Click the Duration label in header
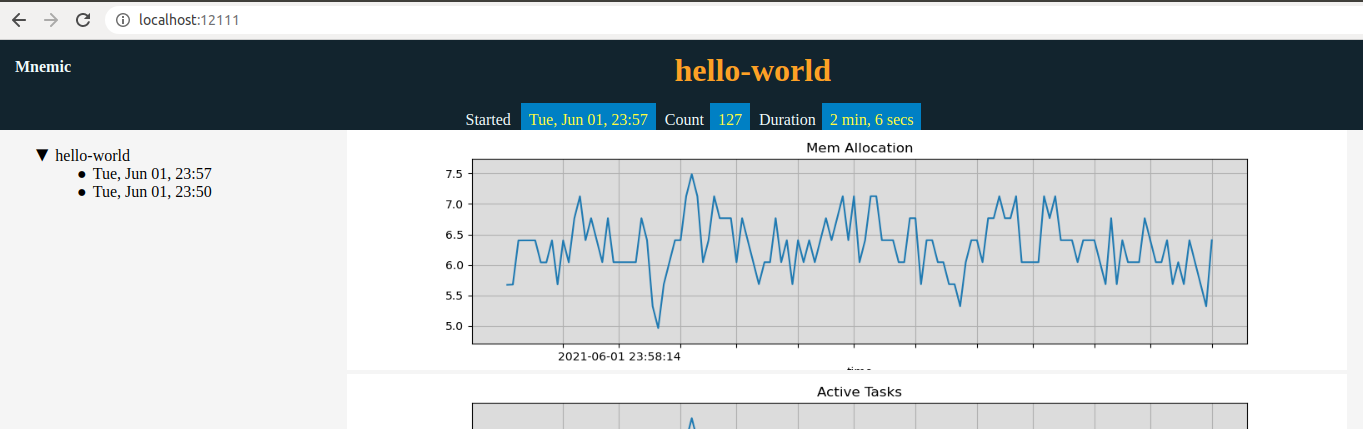Screen dimensions: 1363x429 [x=787, y=119]
